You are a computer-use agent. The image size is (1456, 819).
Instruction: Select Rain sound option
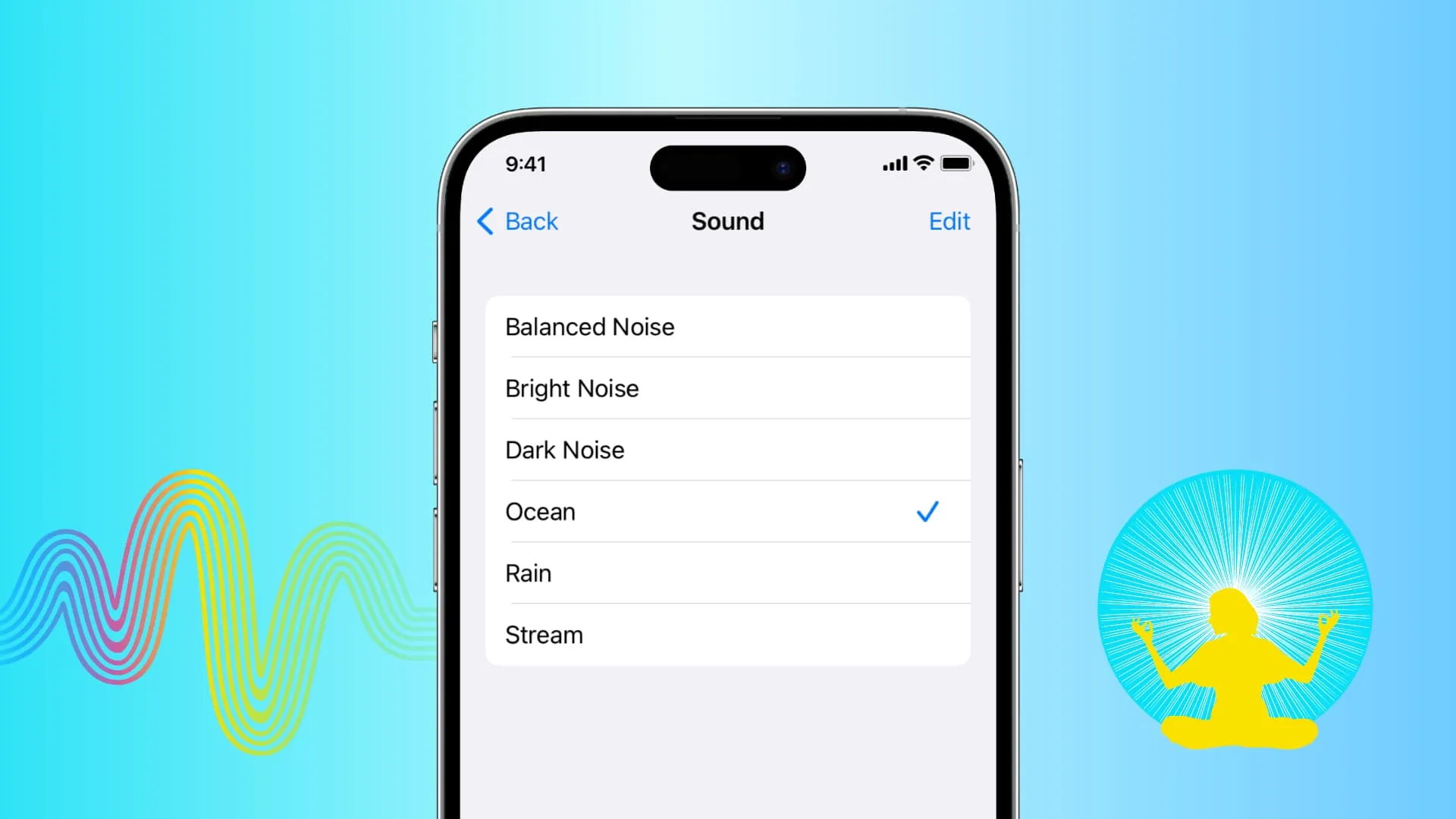pyautogui.click(x=727, y=572)
